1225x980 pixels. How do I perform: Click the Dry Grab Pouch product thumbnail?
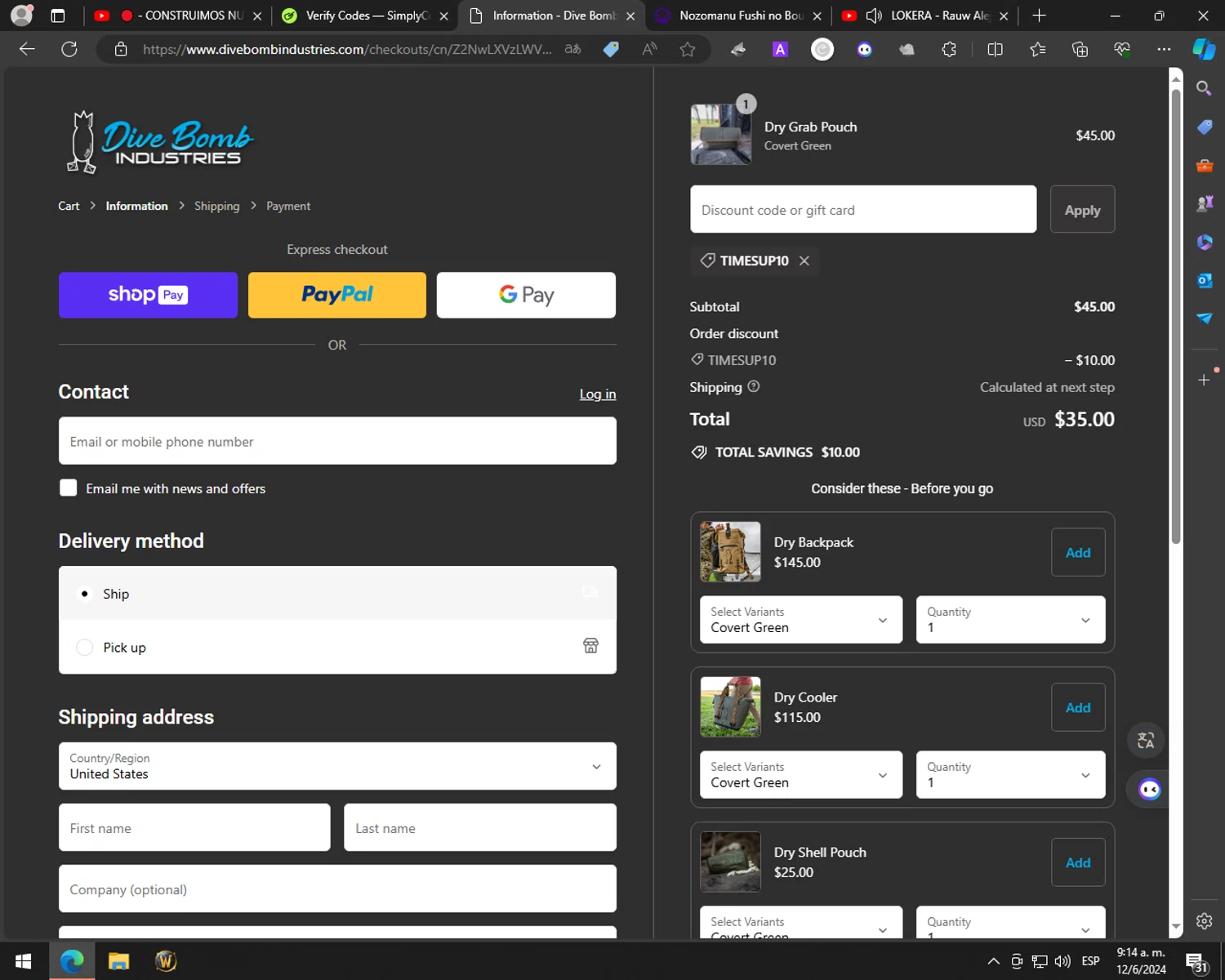click(721, 135)
